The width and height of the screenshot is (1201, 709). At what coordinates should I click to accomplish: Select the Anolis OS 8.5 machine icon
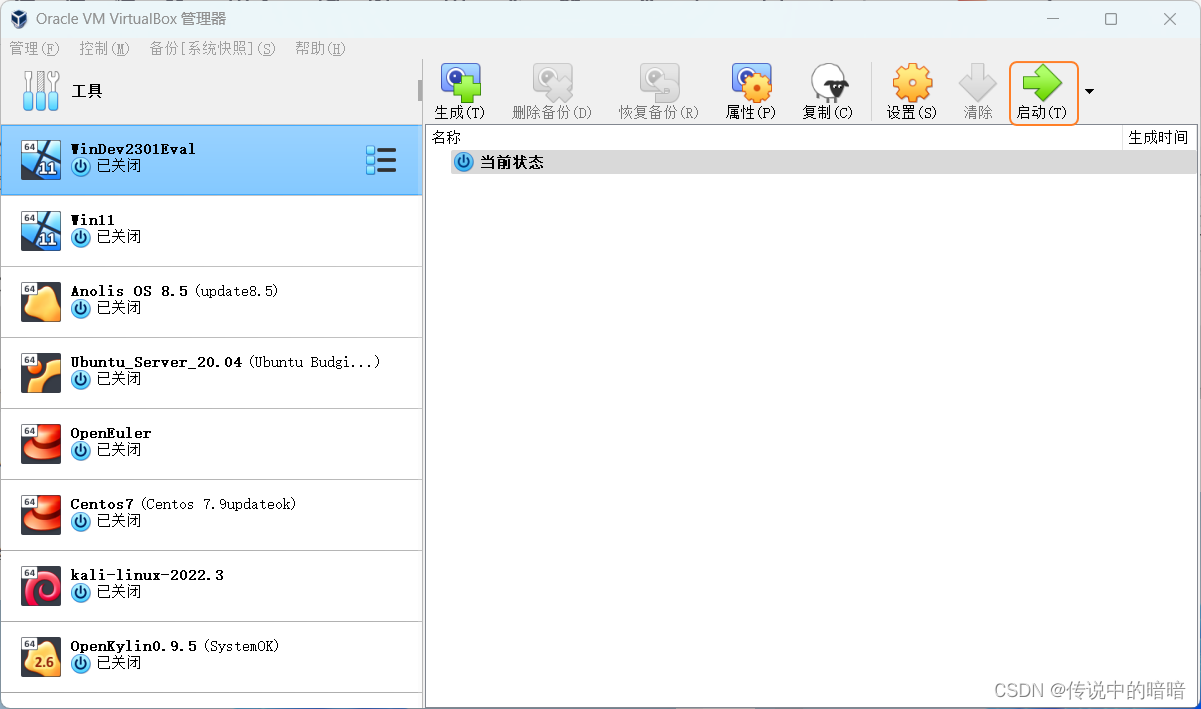41,301
